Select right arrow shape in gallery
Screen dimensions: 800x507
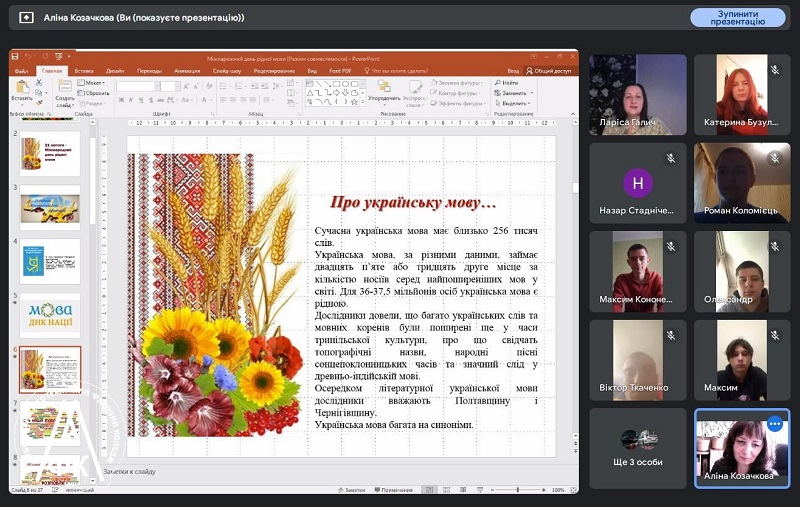[336, 93]
